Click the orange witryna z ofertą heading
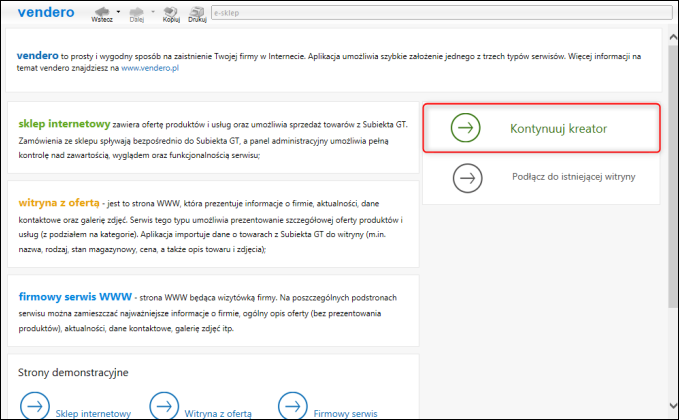The image size is (679, 420). [x=59, y=203]
